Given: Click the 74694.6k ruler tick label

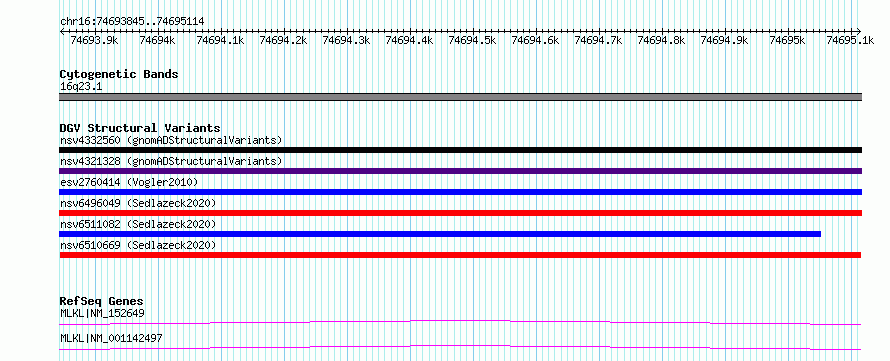Looking at the screenshot, I should click(535, 40).
